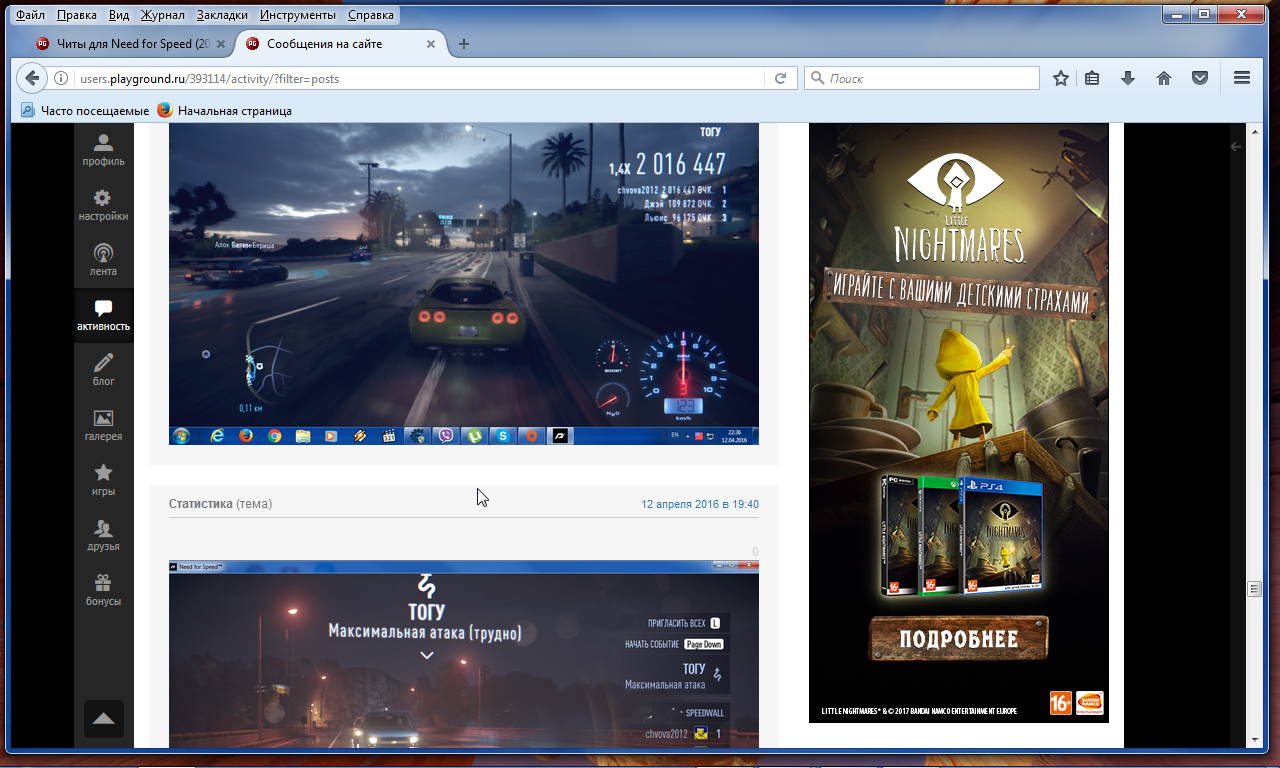Viewport: 1280px width, 768px height.
Task: Open the Pocket icon in toolbar
Action: pos(1200,78)
